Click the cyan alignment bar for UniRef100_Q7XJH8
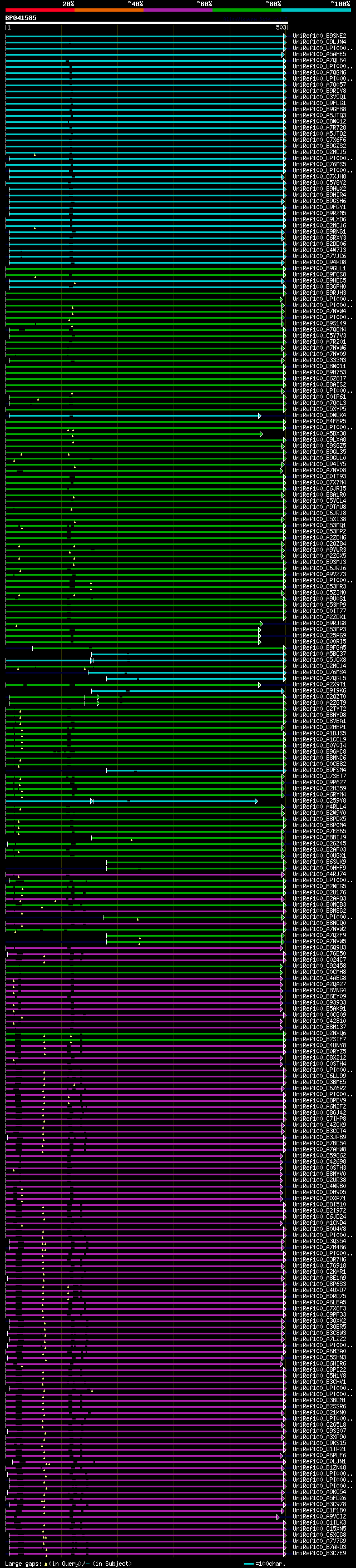The width and height of the screenshot is (356, 1568). click(x=147, y=176)
